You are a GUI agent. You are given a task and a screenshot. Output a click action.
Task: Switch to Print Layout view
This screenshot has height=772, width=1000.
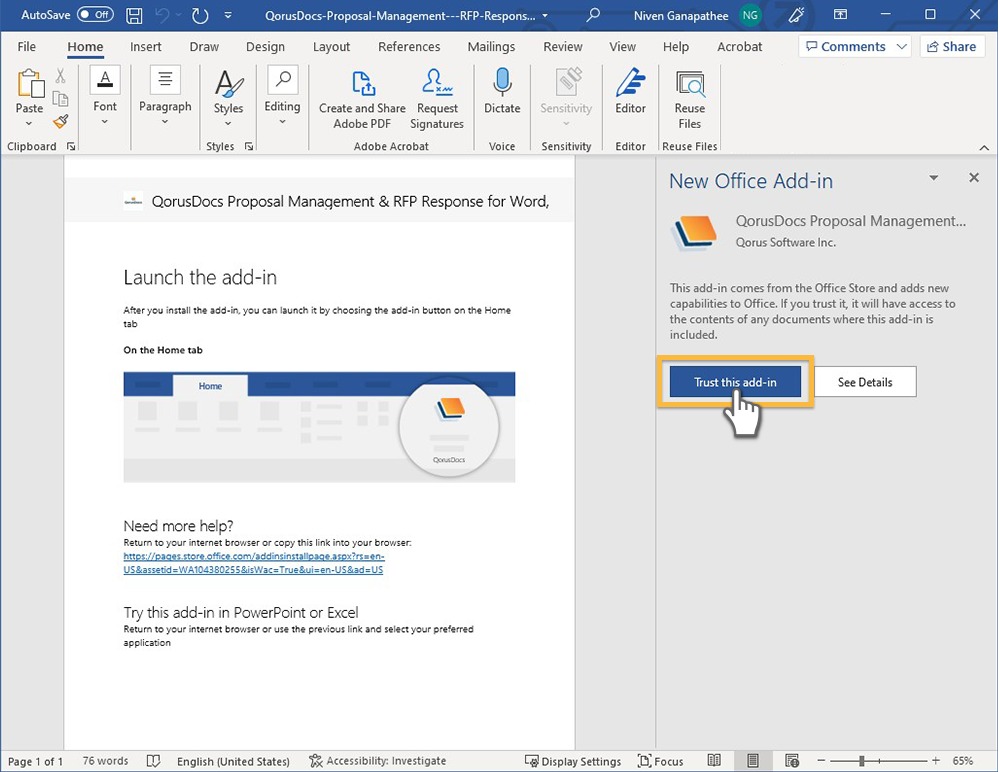pos(753,761)
